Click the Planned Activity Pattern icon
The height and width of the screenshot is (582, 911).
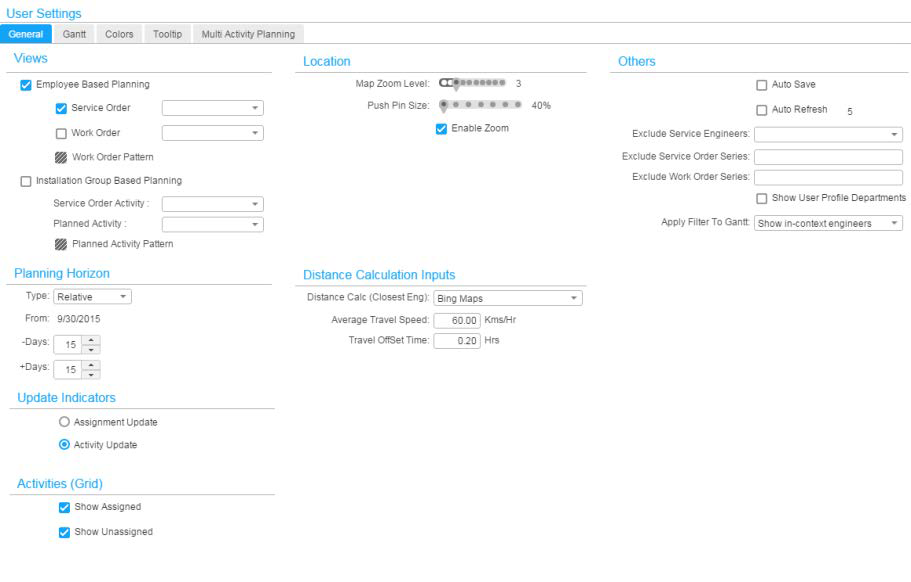[62, 243]
